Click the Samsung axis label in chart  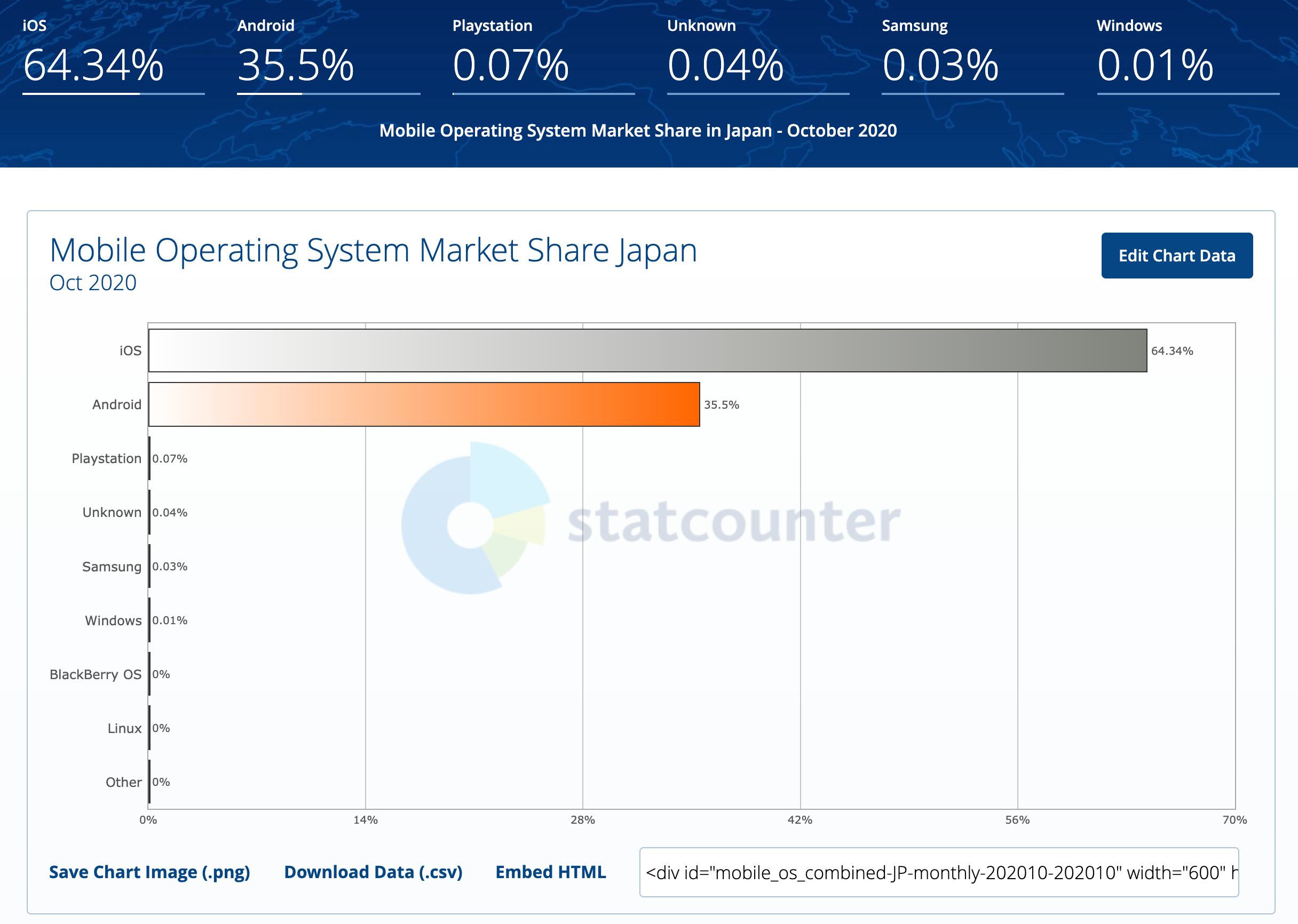(112, 567)
